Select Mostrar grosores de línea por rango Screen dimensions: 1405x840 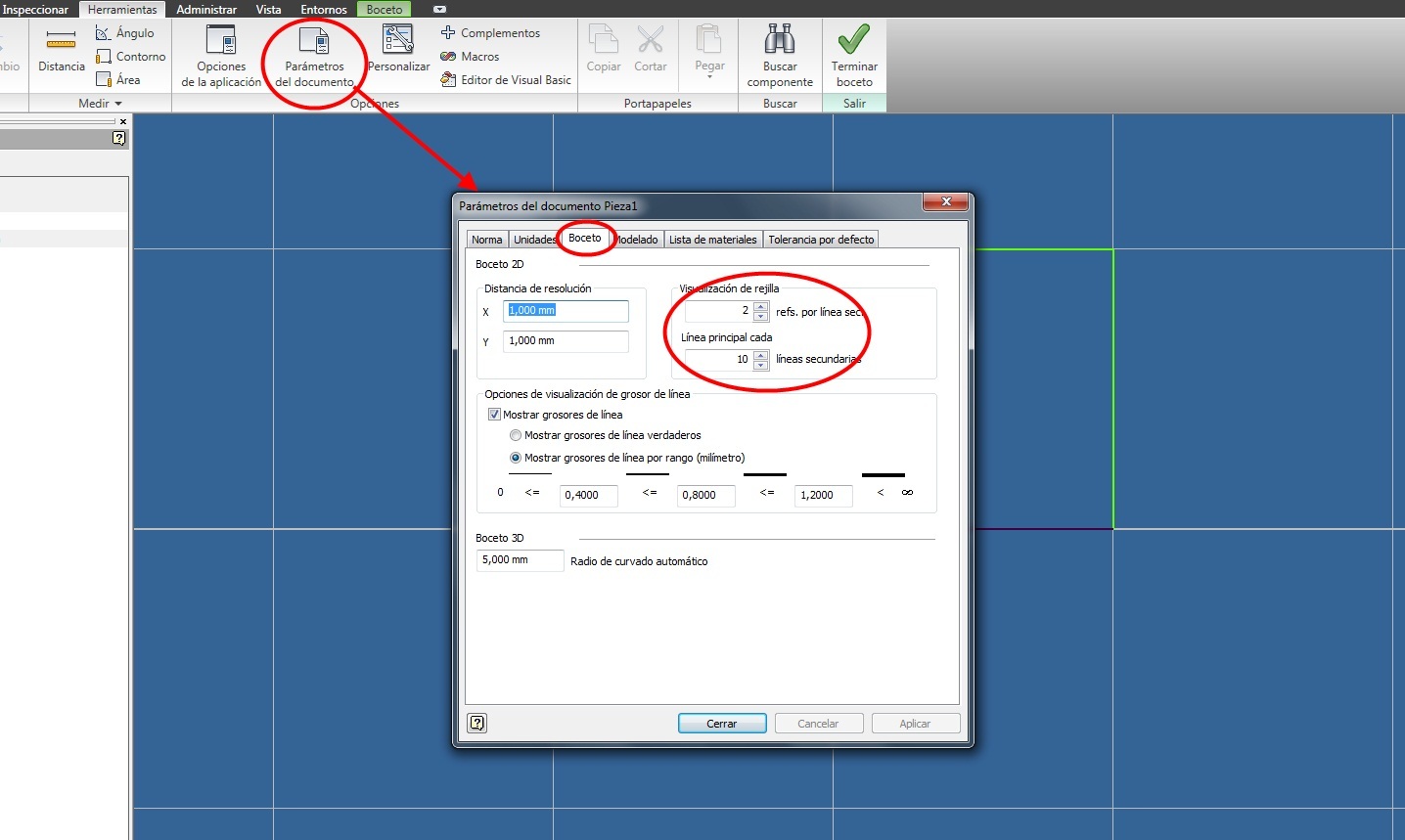(516, 458)
